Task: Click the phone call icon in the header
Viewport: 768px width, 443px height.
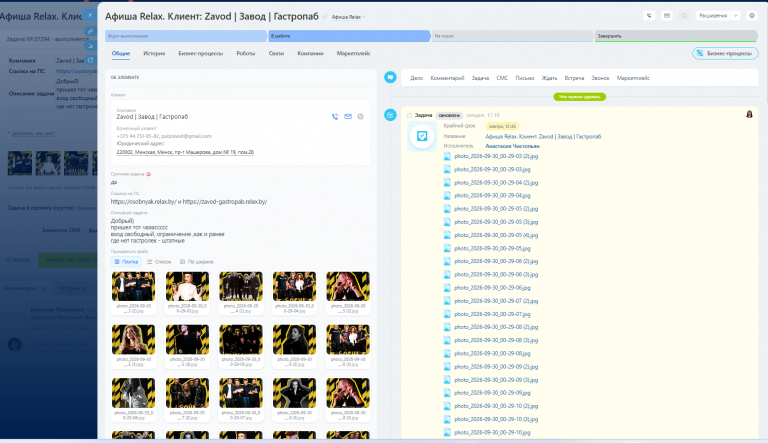Action: coord(649,16)
